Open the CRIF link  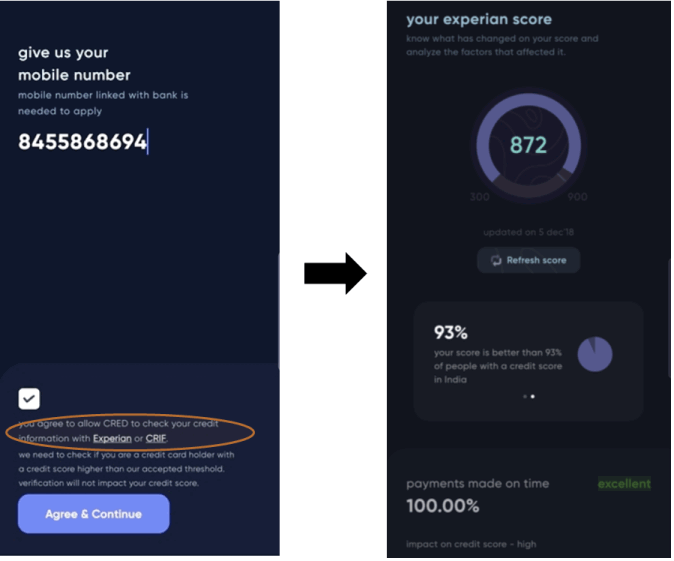tap(156, 438)
